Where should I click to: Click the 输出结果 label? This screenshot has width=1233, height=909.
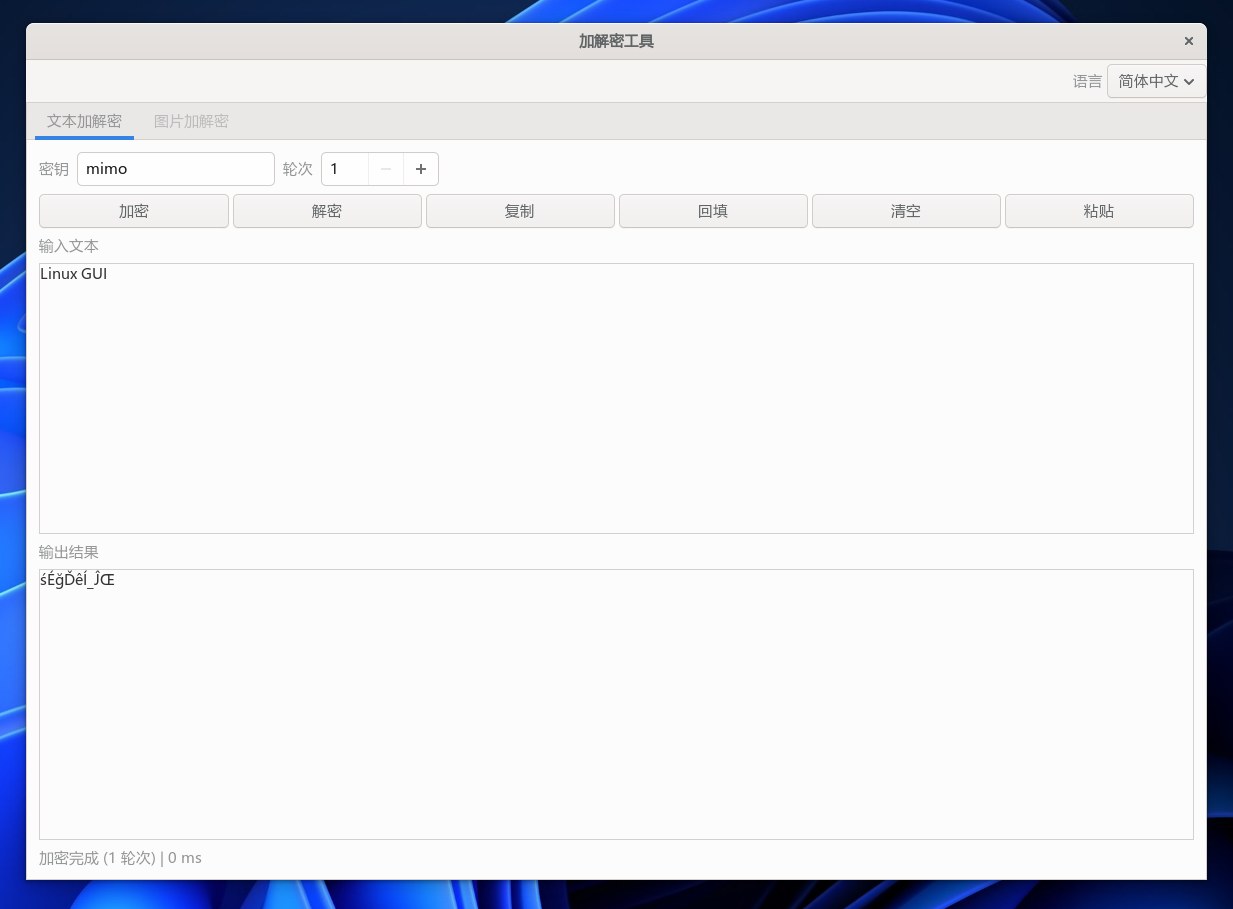[69, 551]
